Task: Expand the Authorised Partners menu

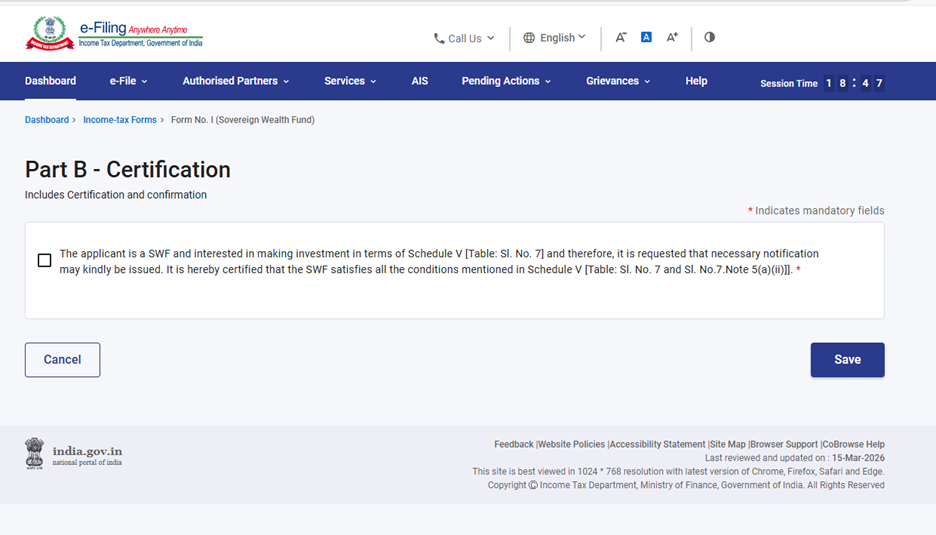Action: pos(235,81)
